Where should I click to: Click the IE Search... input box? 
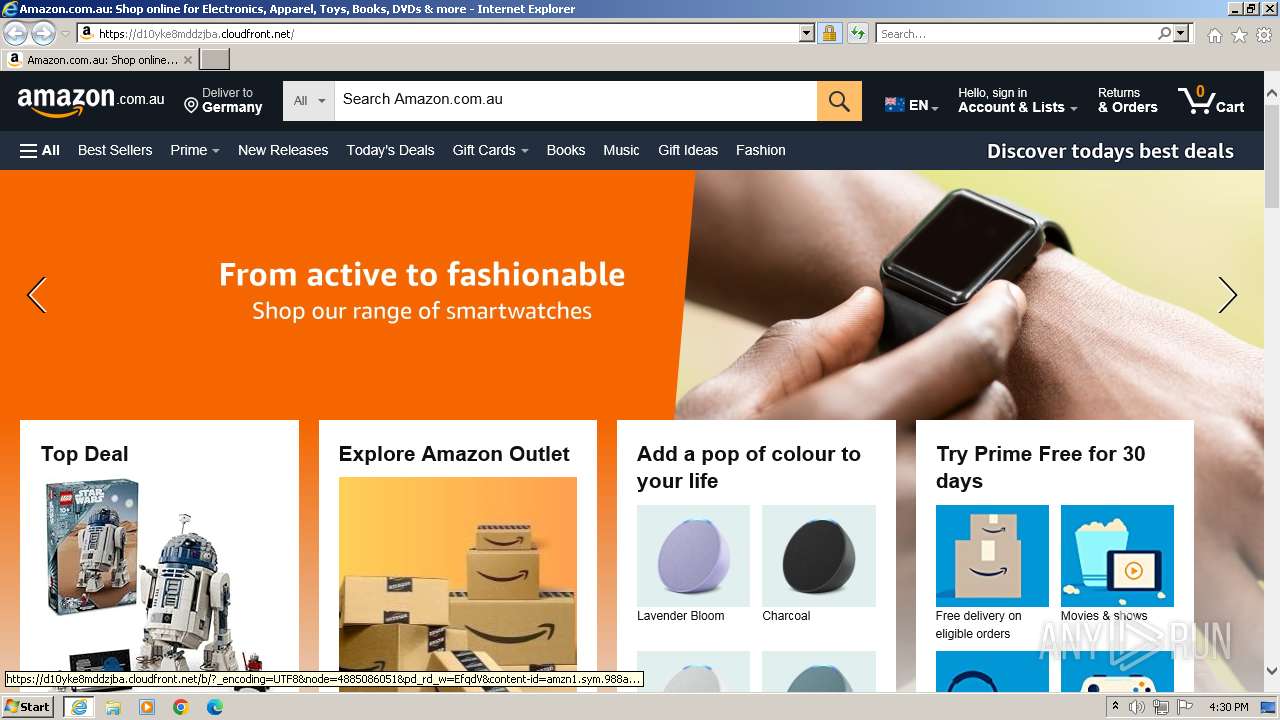click(x=1016, y=33)
